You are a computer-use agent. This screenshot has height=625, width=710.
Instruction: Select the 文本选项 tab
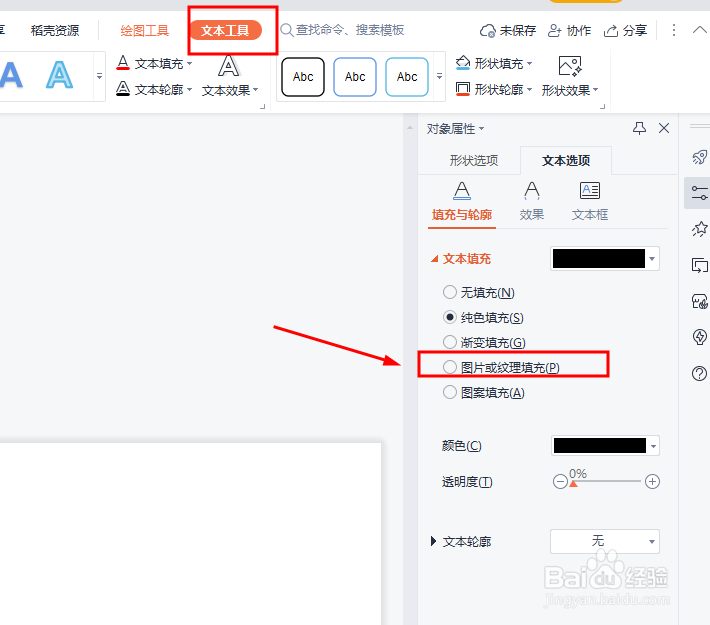[x=566, y=160]
